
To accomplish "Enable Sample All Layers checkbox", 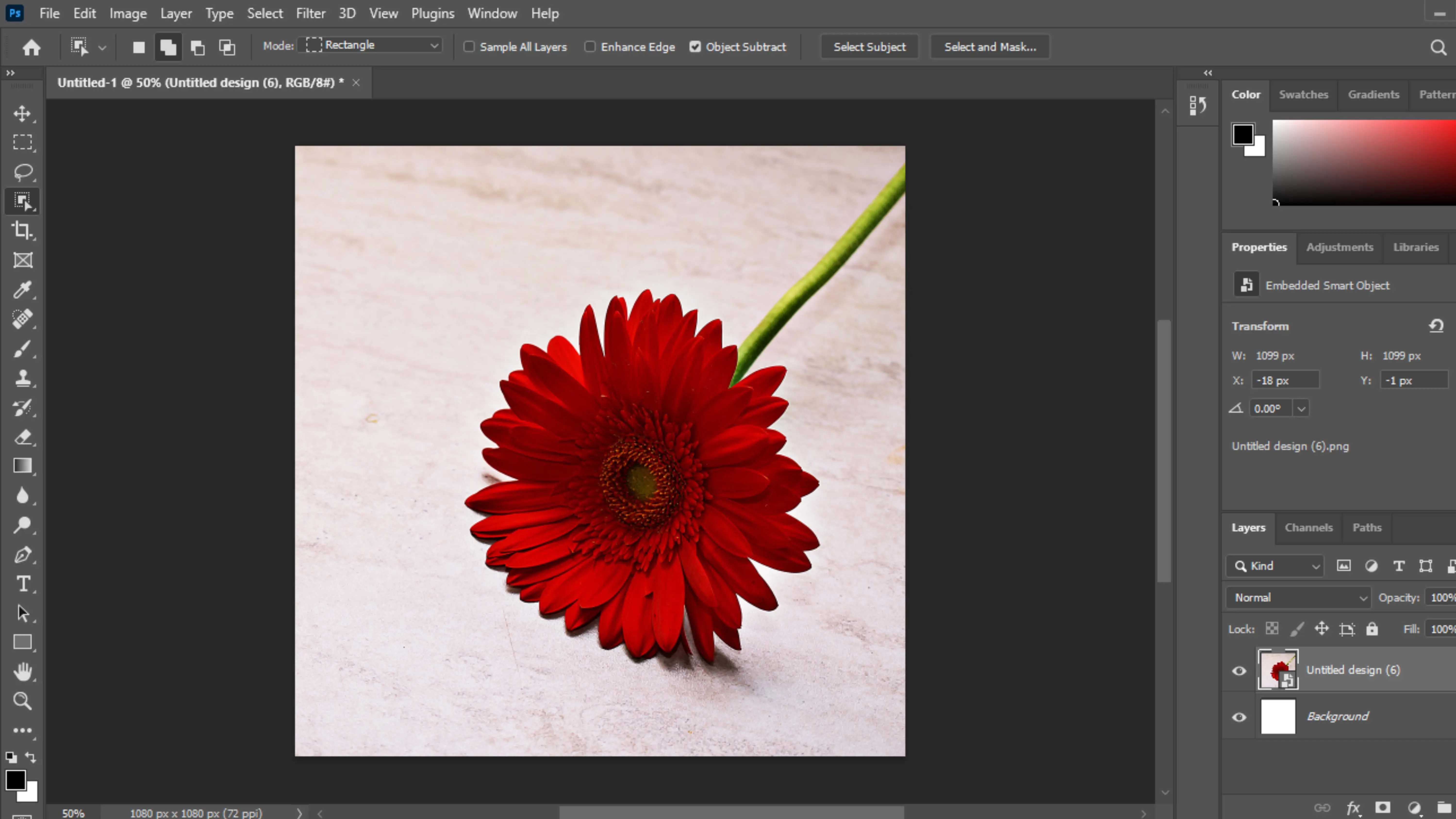I will point(469,47).
